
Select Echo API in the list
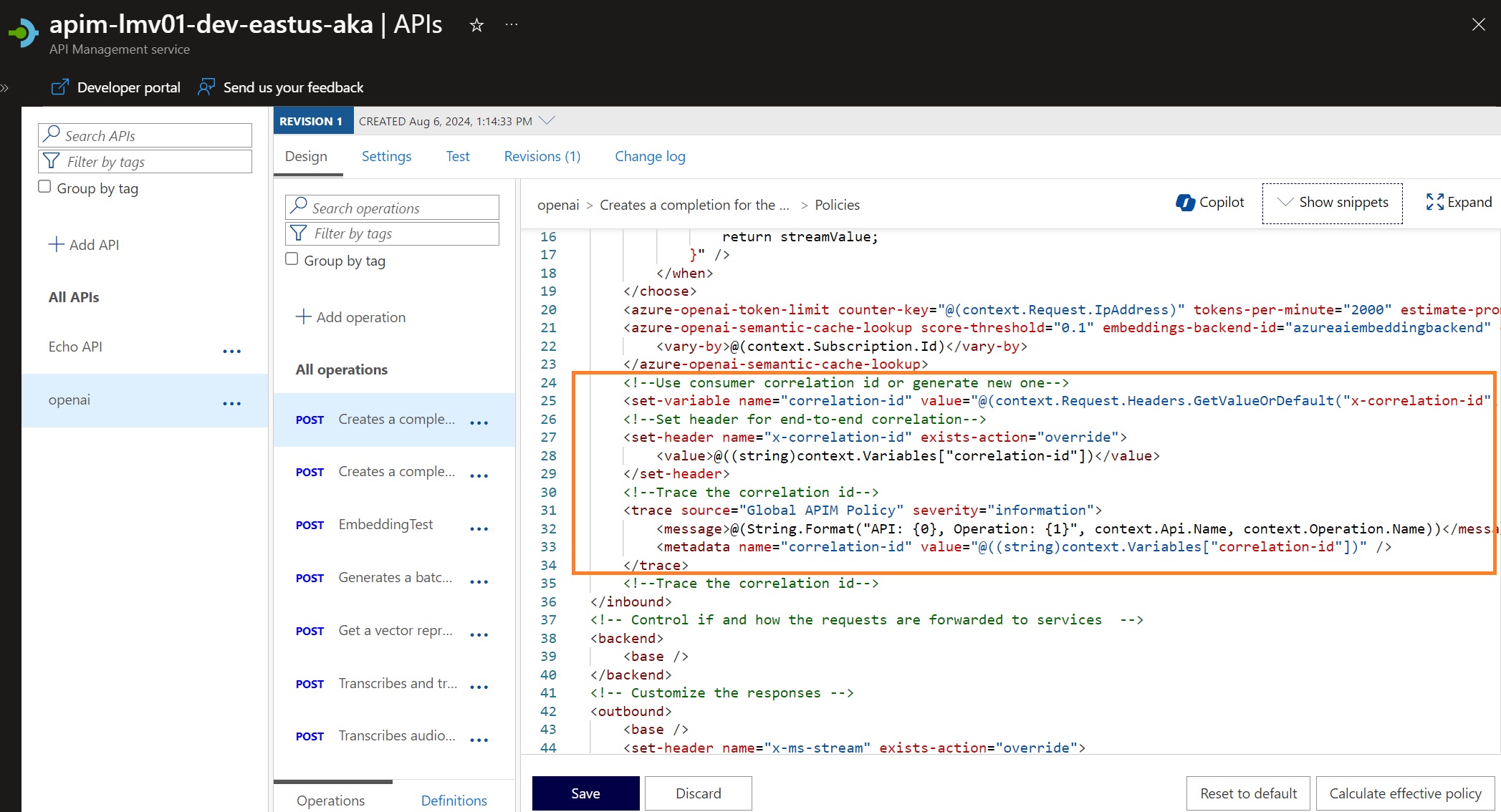click(x=75, y=347)
